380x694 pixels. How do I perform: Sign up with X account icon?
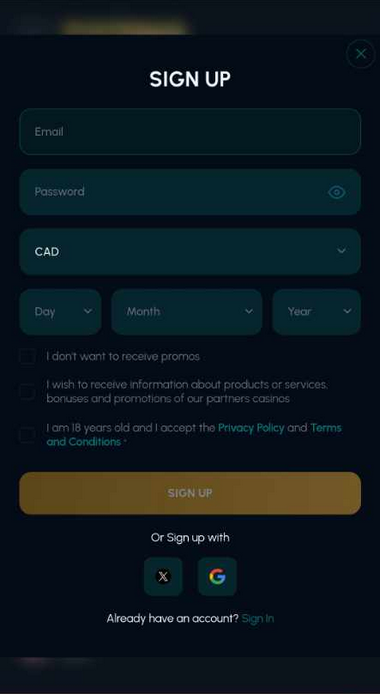pos(163,576)
